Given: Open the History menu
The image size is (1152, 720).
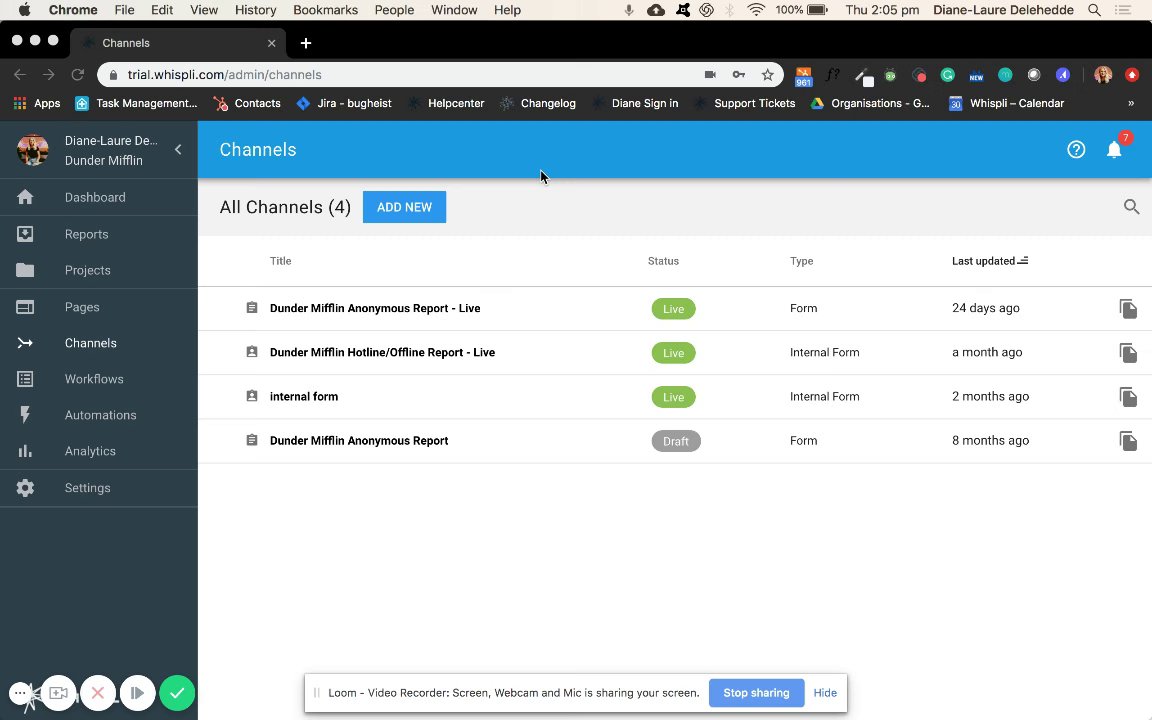Looking at the screenshot, I should pyautogui.click(x=256, y=10).
